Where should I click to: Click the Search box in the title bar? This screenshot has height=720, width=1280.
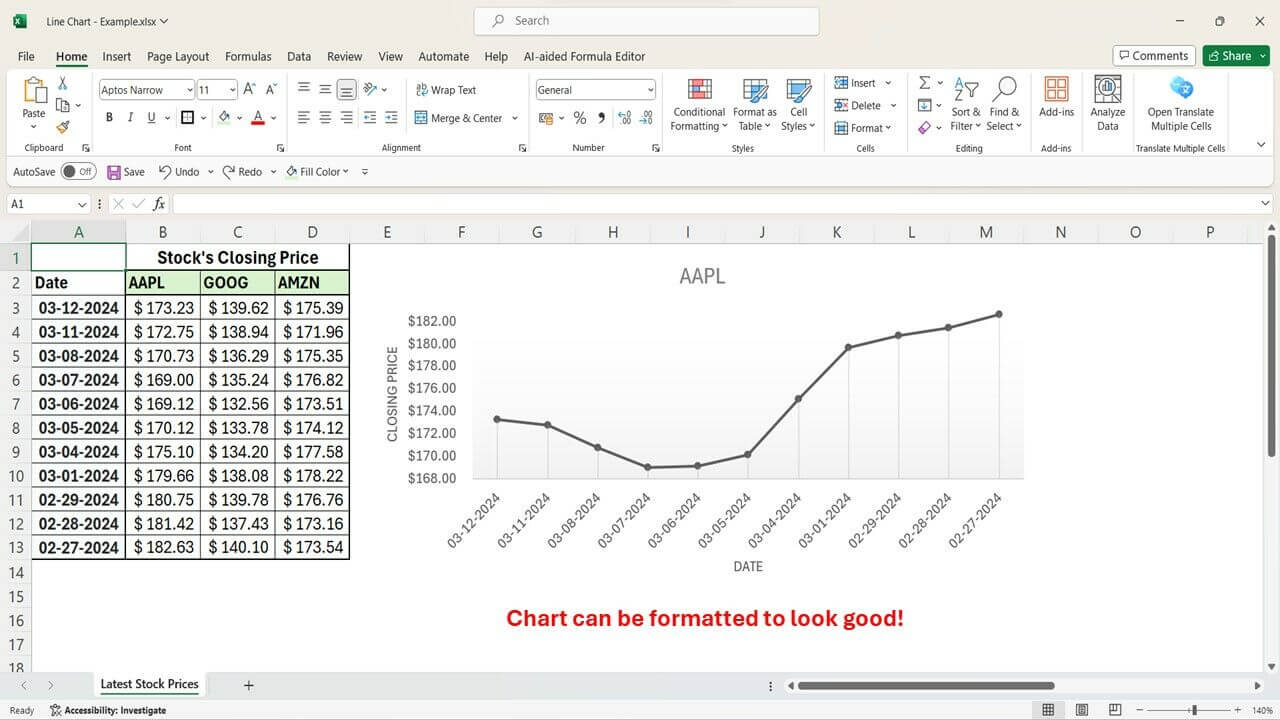[x=647, y=21]
